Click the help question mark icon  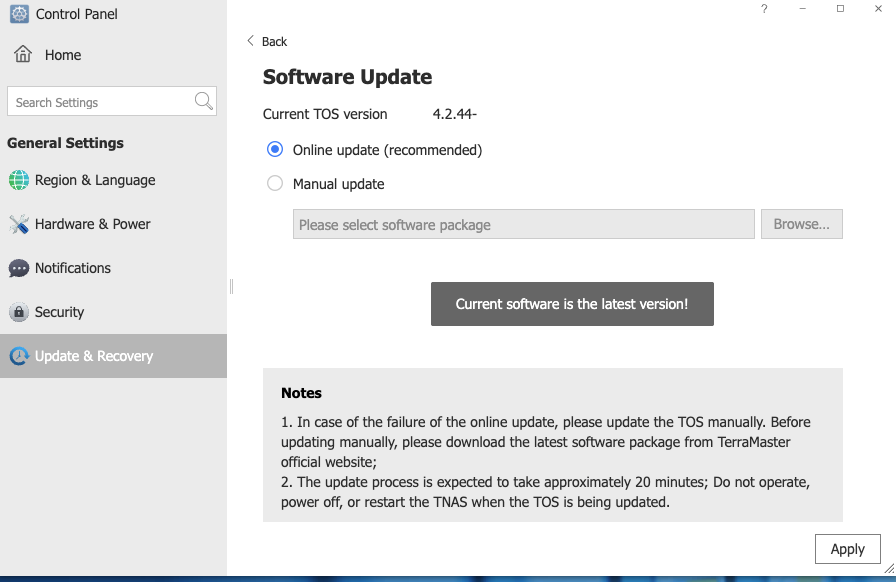764,9
